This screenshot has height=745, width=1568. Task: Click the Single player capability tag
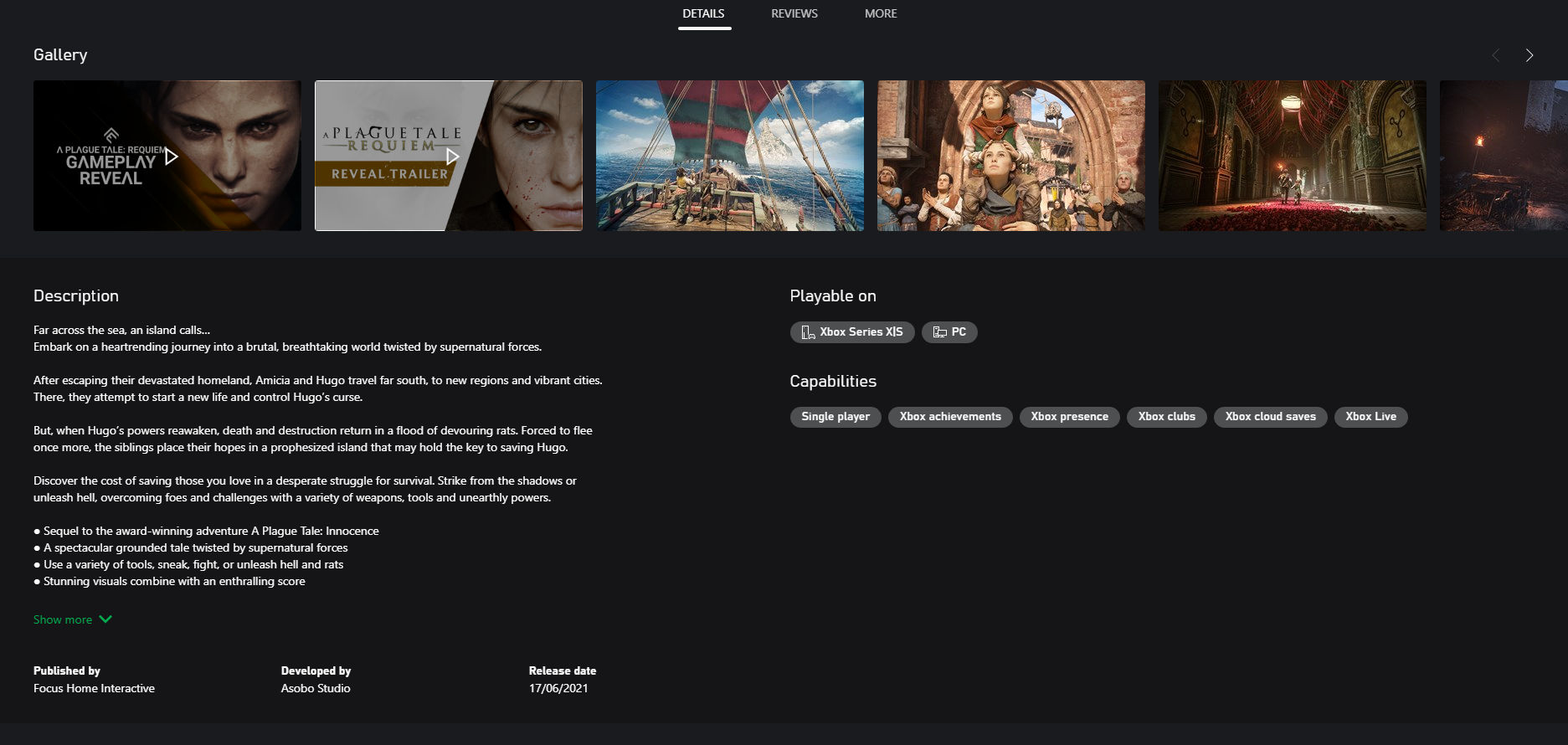[835, 417]
